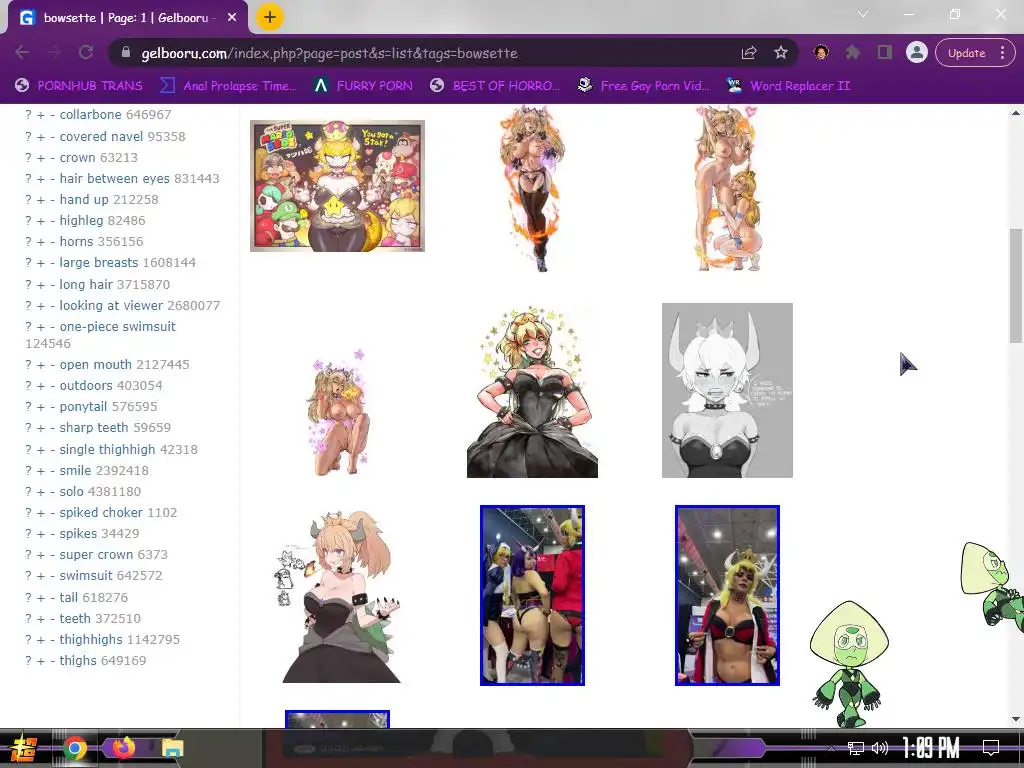This screenshot has height=768, width=1024.
Task: Open the open mouth tag
Action: (95, 364)
